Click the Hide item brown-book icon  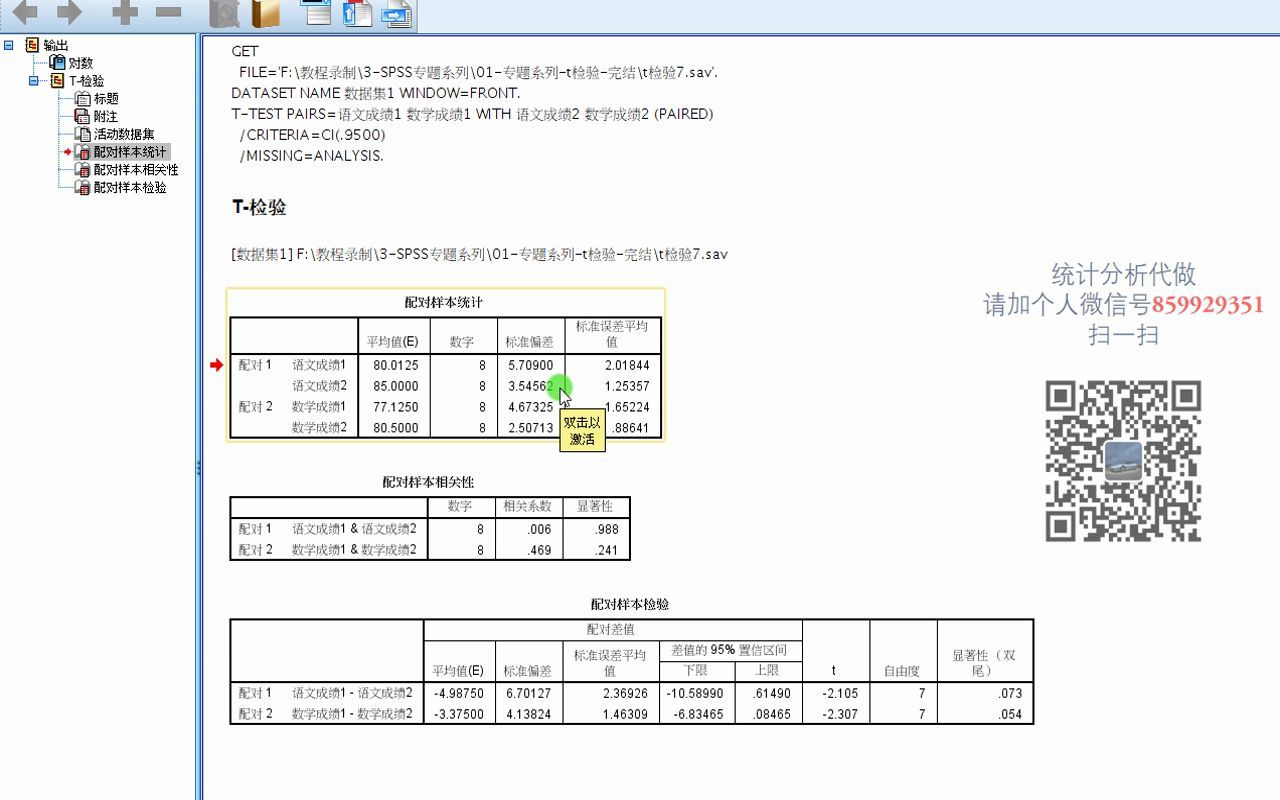tap(266, 13)
